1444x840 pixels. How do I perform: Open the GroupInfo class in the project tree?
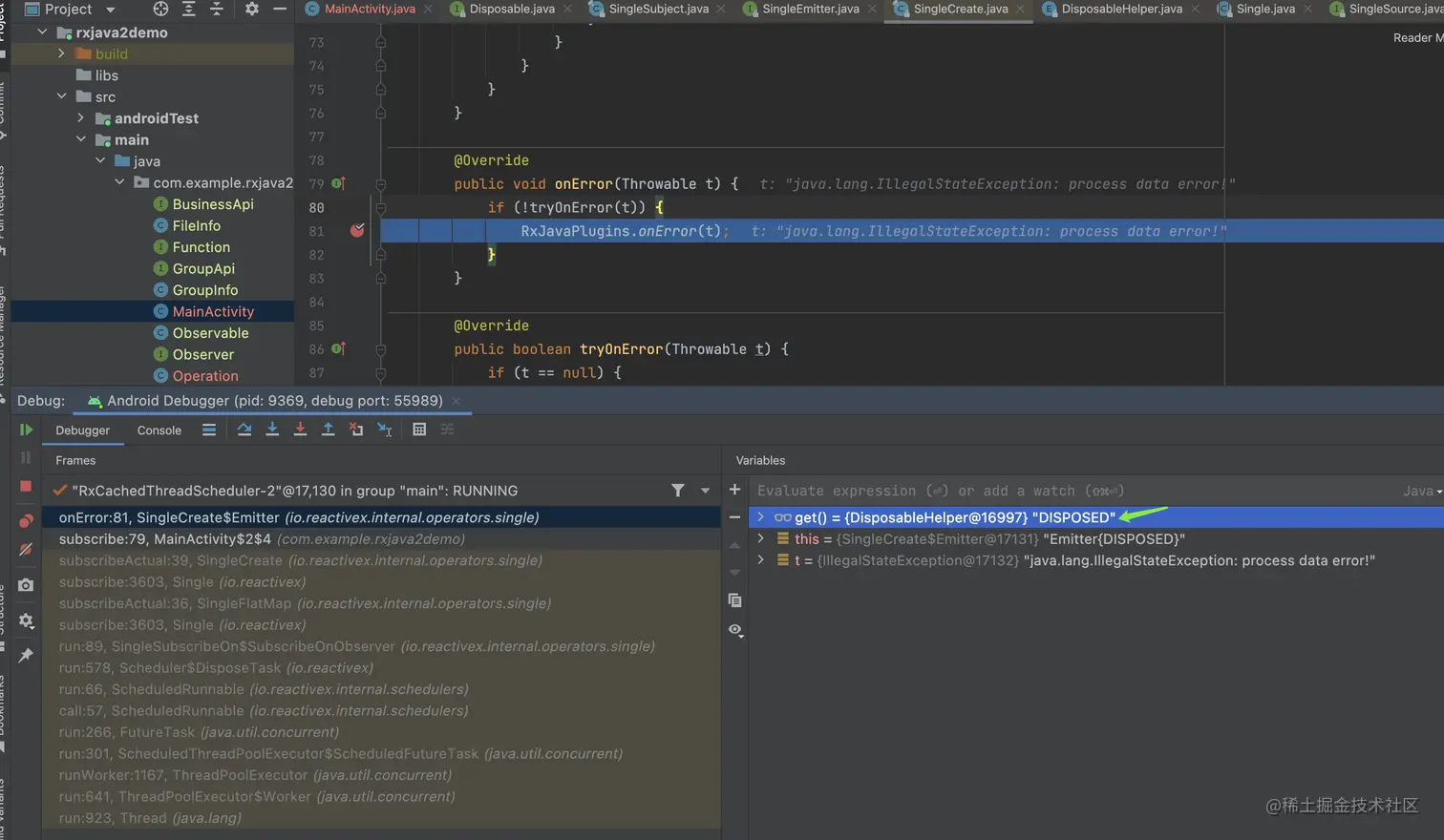(x=205, y=289)
